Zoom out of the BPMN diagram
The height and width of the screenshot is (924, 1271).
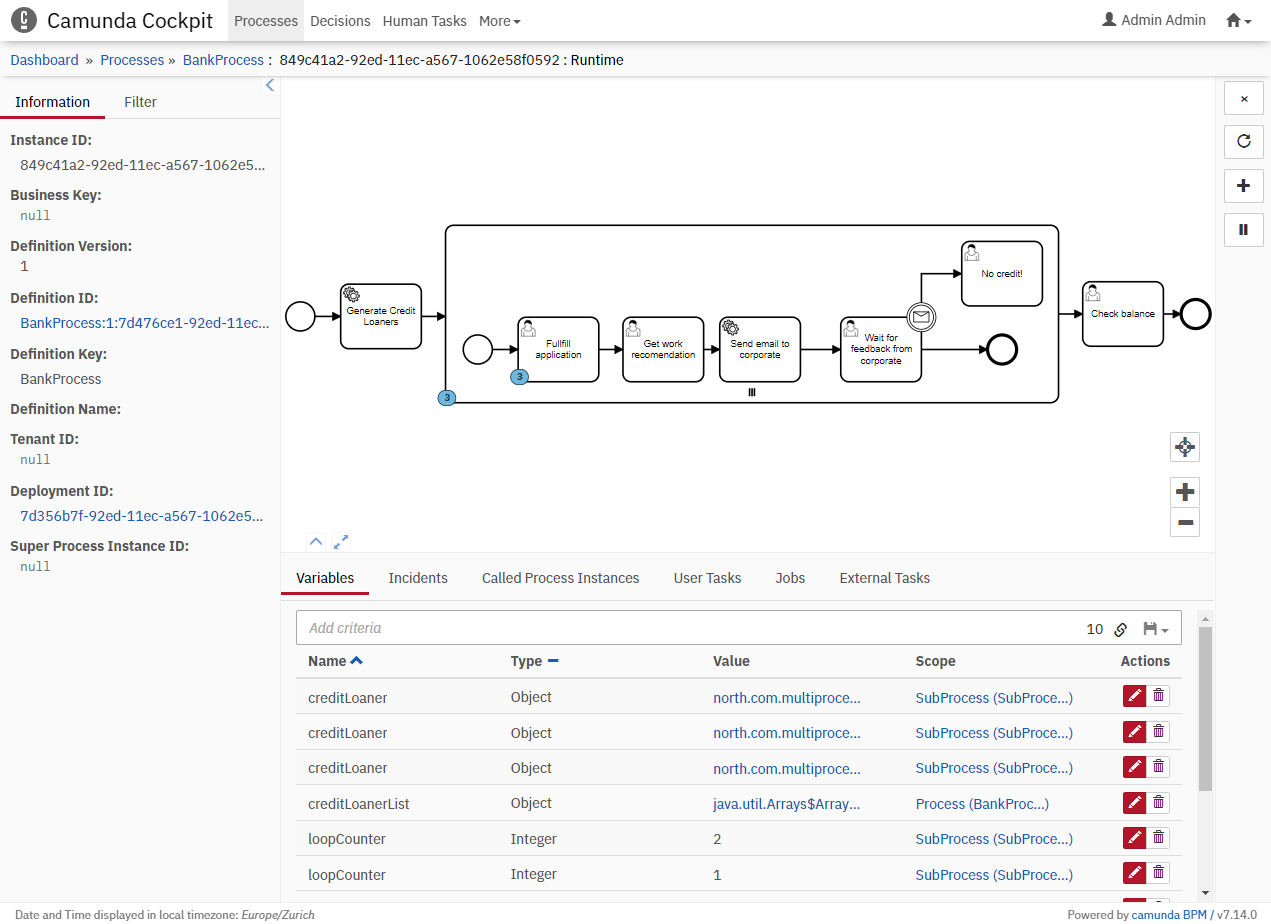(x=1184, y=522)
